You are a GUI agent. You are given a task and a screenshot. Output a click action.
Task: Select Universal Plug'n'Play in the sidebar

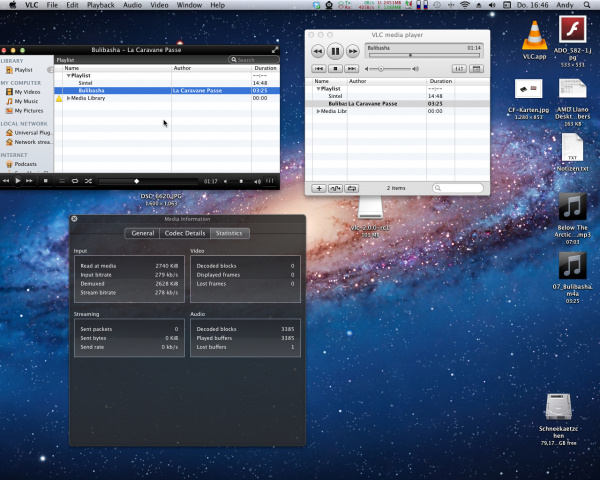pos(29,132)
